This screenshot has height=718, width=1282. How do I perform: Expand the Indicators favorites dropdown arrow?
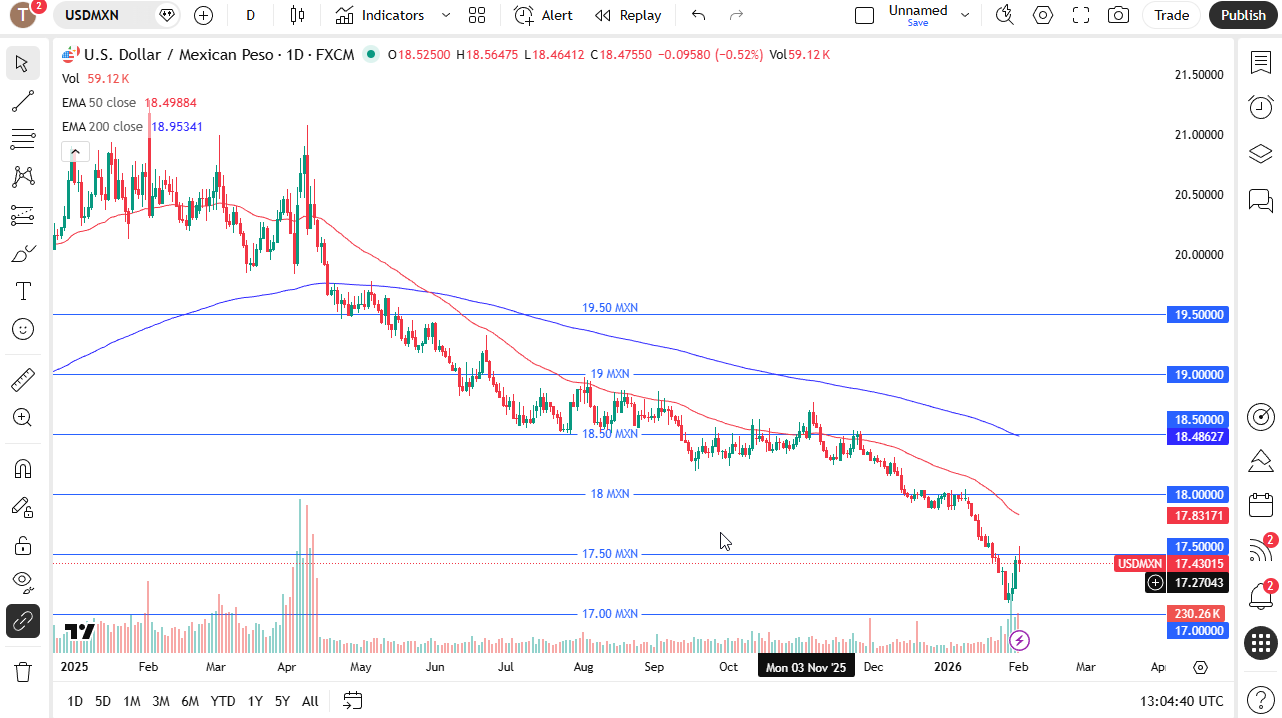(446, 15)
